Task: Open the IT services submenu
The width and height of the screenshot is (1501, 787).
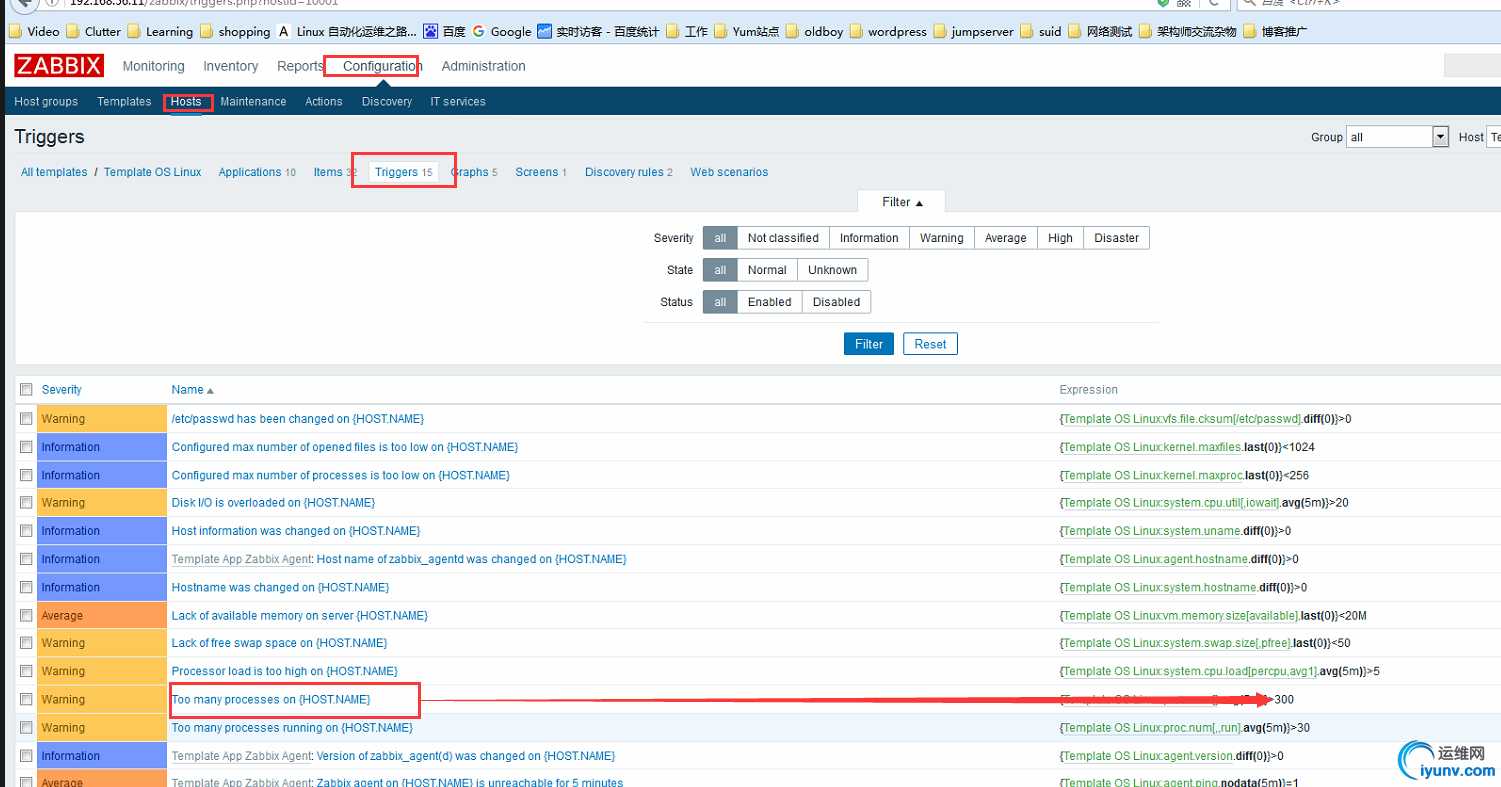Action: [x=458, y=102]
